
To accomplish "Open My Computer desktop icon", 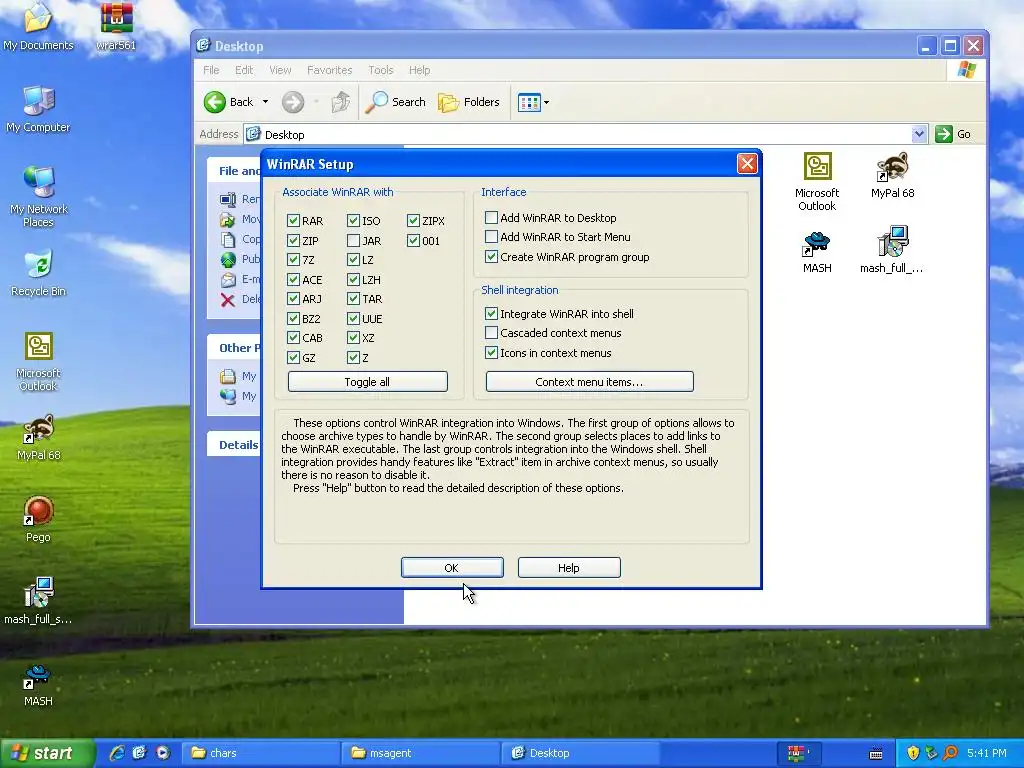I will [x=38, y=108].
